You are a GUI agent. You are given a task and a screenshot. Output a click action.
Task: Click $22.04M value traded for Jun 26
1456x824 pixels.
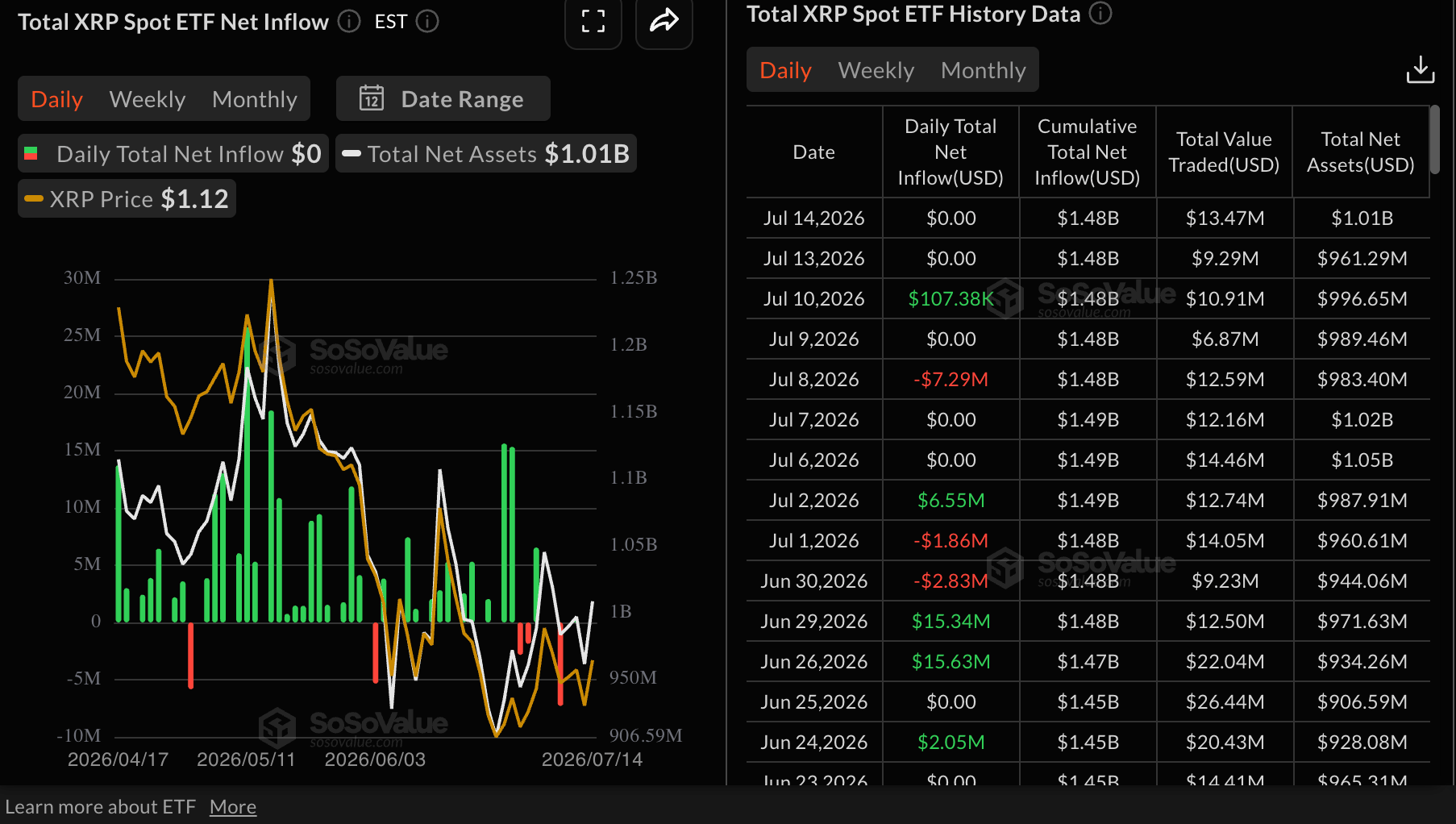pos(1225,661)
